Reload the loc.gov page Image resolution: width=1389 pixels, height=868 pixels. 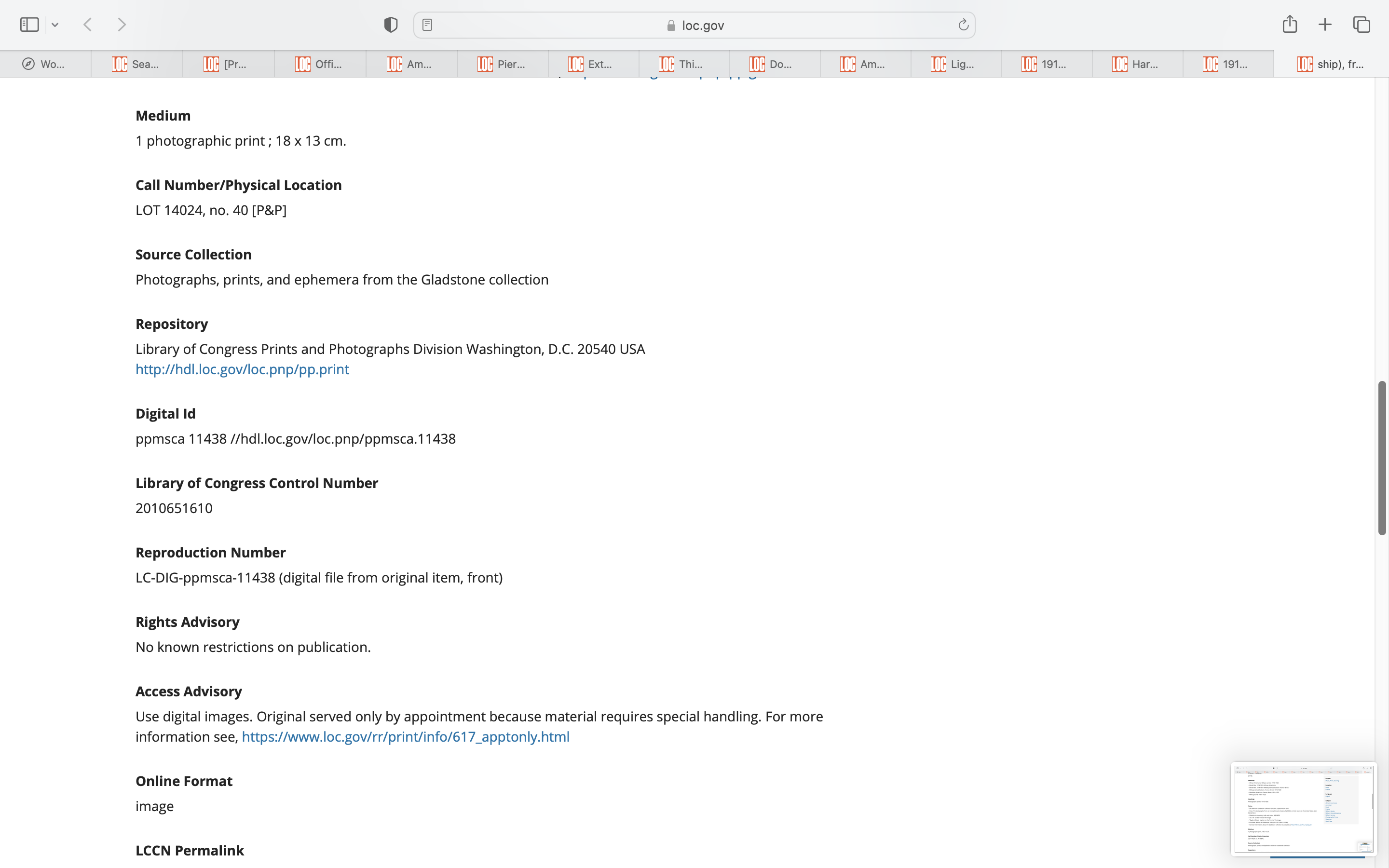coord(963,25)
